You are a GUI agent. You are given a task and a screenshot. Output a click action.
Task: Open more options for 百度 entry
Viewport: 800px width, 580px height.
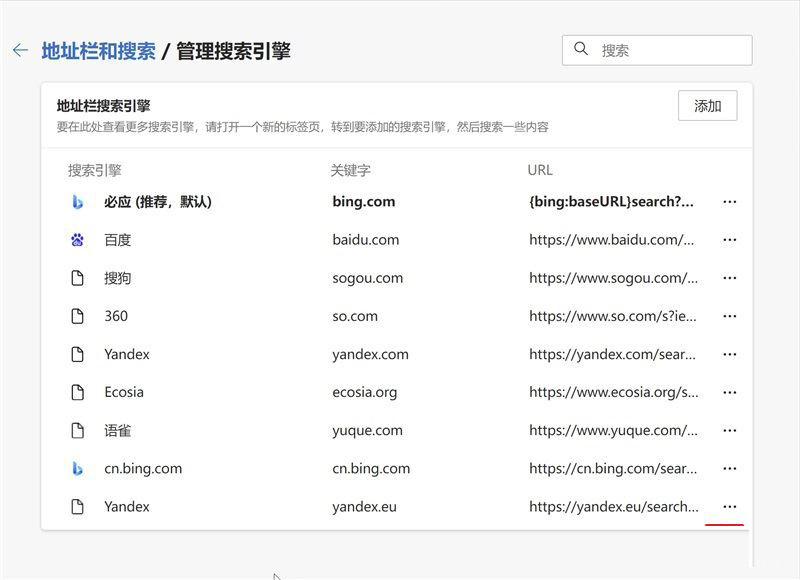(729, 239)
